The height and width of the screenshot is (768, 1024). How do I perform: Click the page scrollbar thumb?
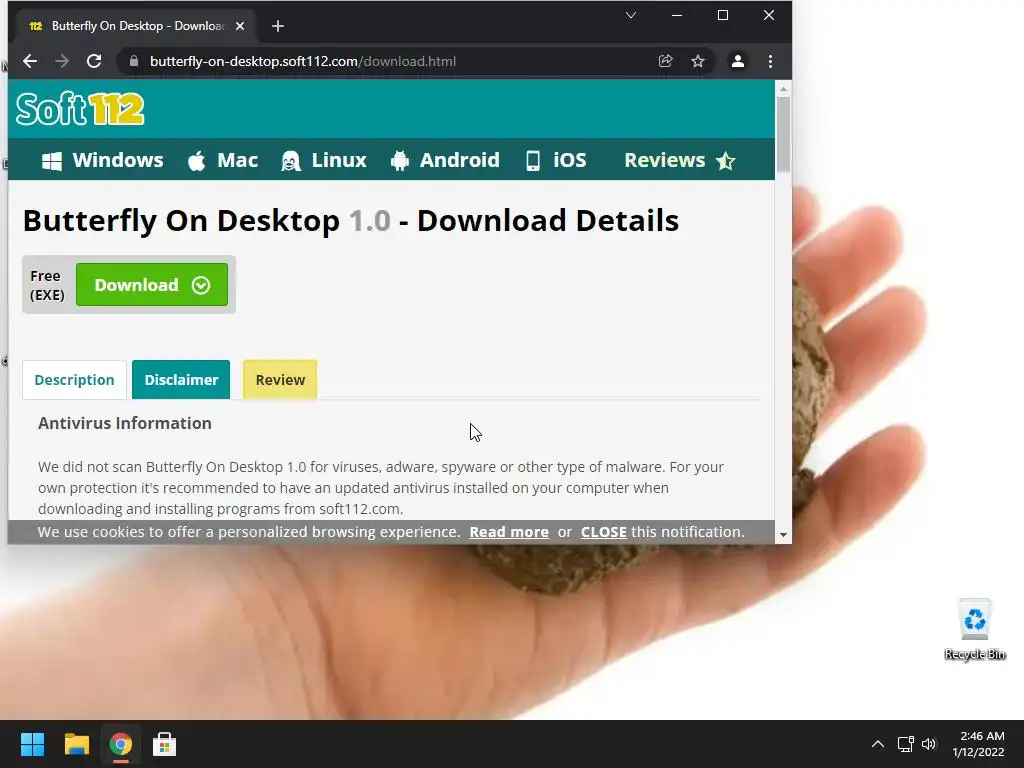(784, 134)
